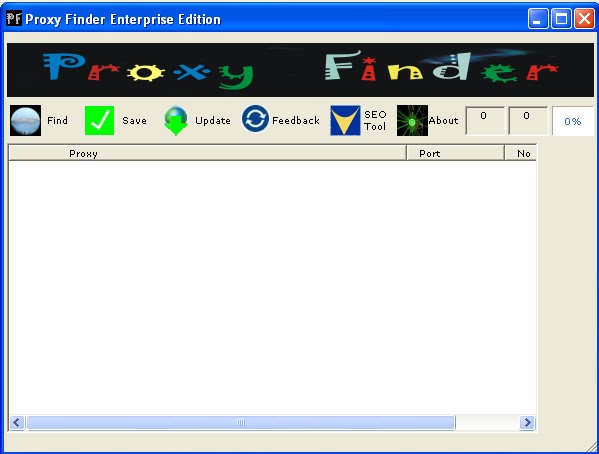Sort by the Port column header
599x454 pixels.
click(455, 153)
